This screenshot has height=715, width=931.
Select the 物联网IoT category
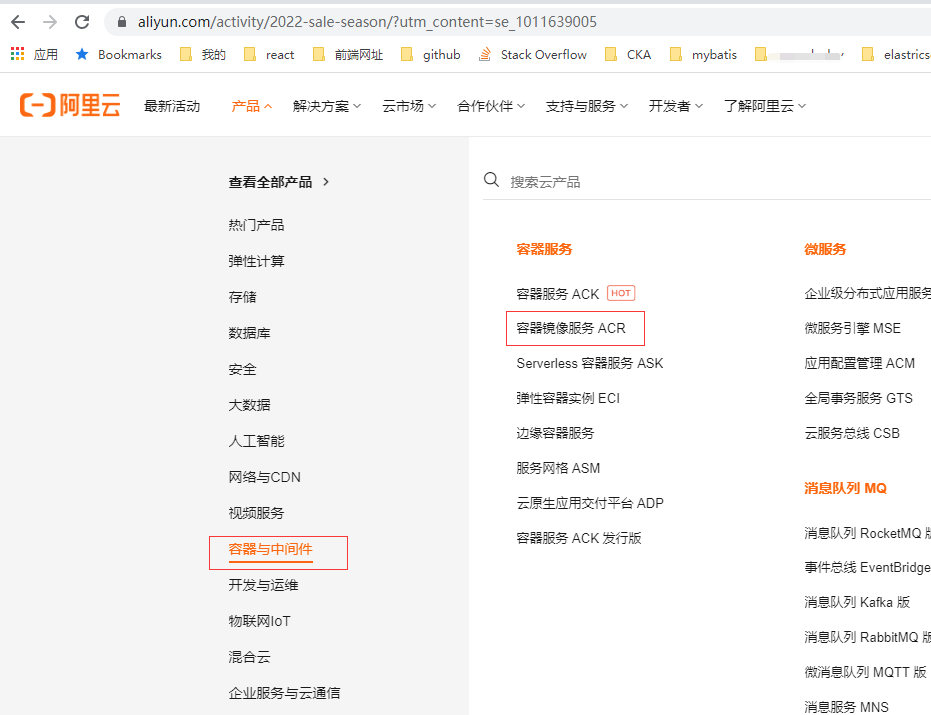click(259, 621)
